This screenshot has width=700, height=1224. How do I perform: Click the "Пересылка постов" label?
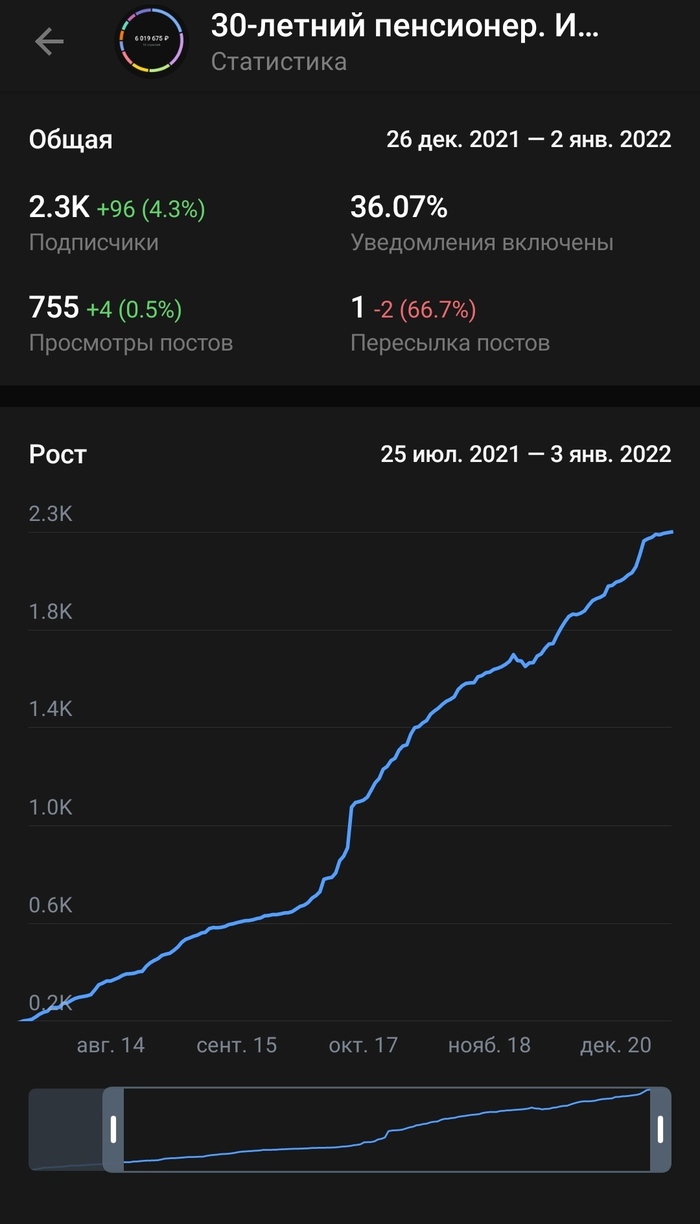point(450,343)
